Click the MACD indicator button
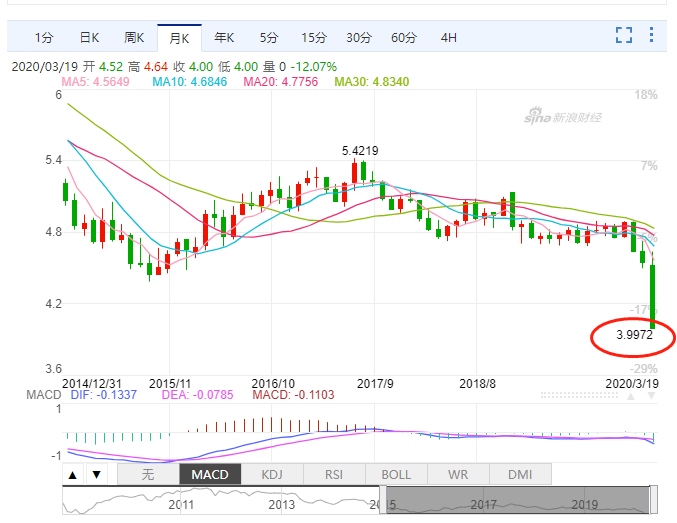677x523 pixels. pos(210,474)
